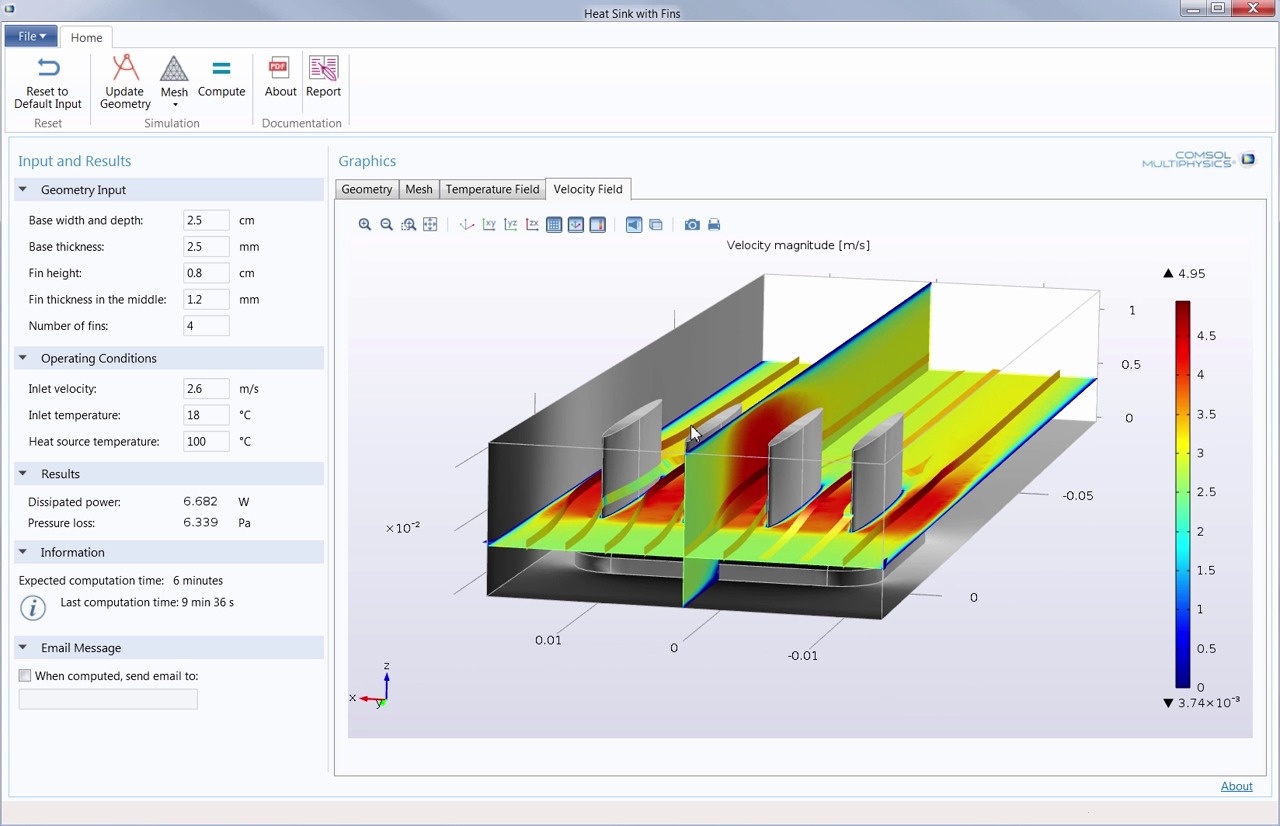Zoom out of the graphics view

387,225
